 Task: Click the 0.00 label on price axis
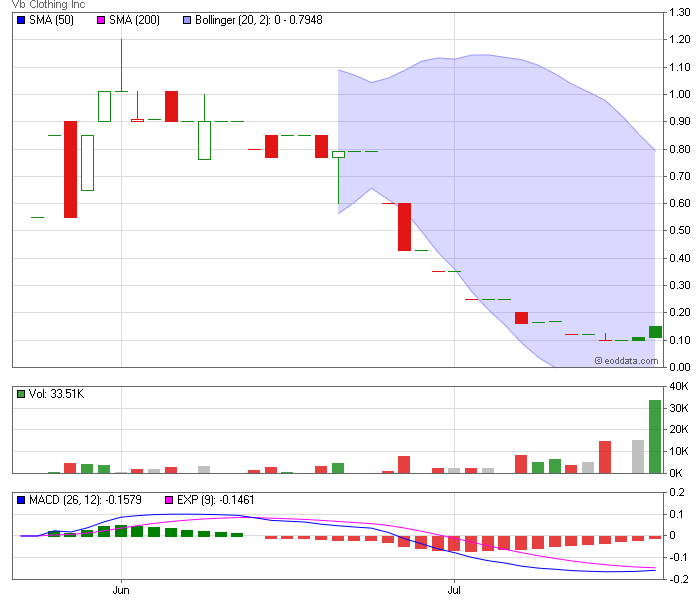(x=679, y=367)
